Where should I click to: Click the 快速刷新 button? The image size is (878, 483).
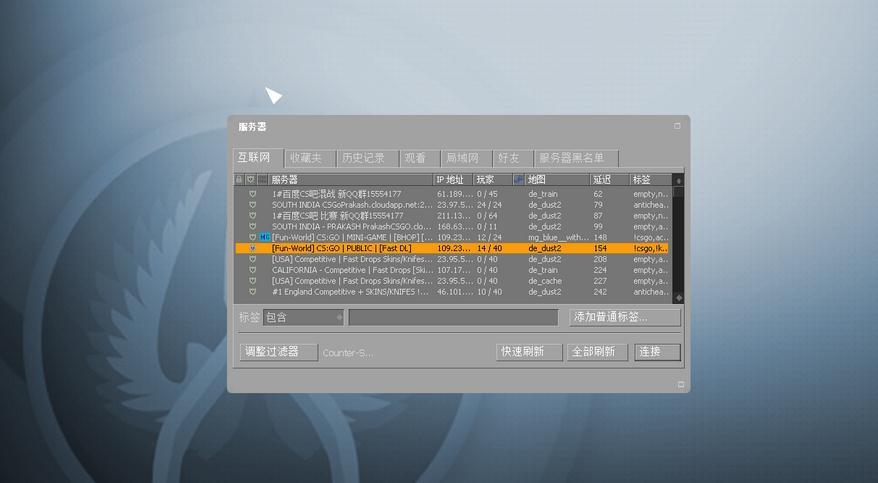point(529,352)
